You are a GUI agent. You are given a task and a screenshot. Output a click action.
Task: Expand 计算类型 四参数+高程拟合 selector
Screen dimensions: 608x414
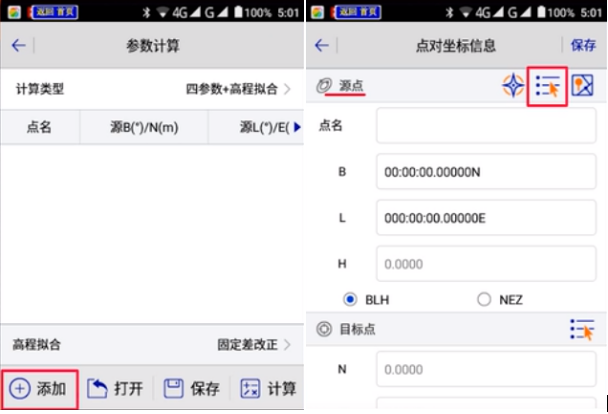238,89
